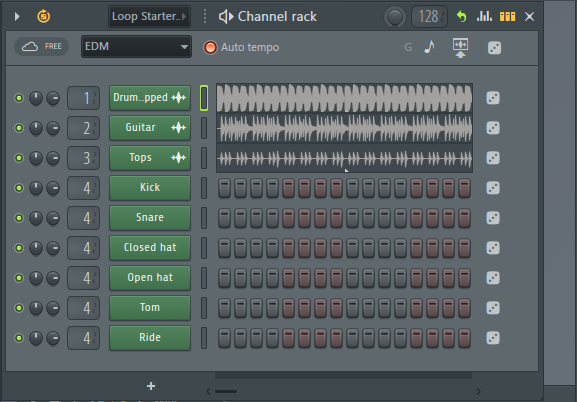Click the FREE cloud button
This screenshot has width=577, height=402.
(42, 46)
